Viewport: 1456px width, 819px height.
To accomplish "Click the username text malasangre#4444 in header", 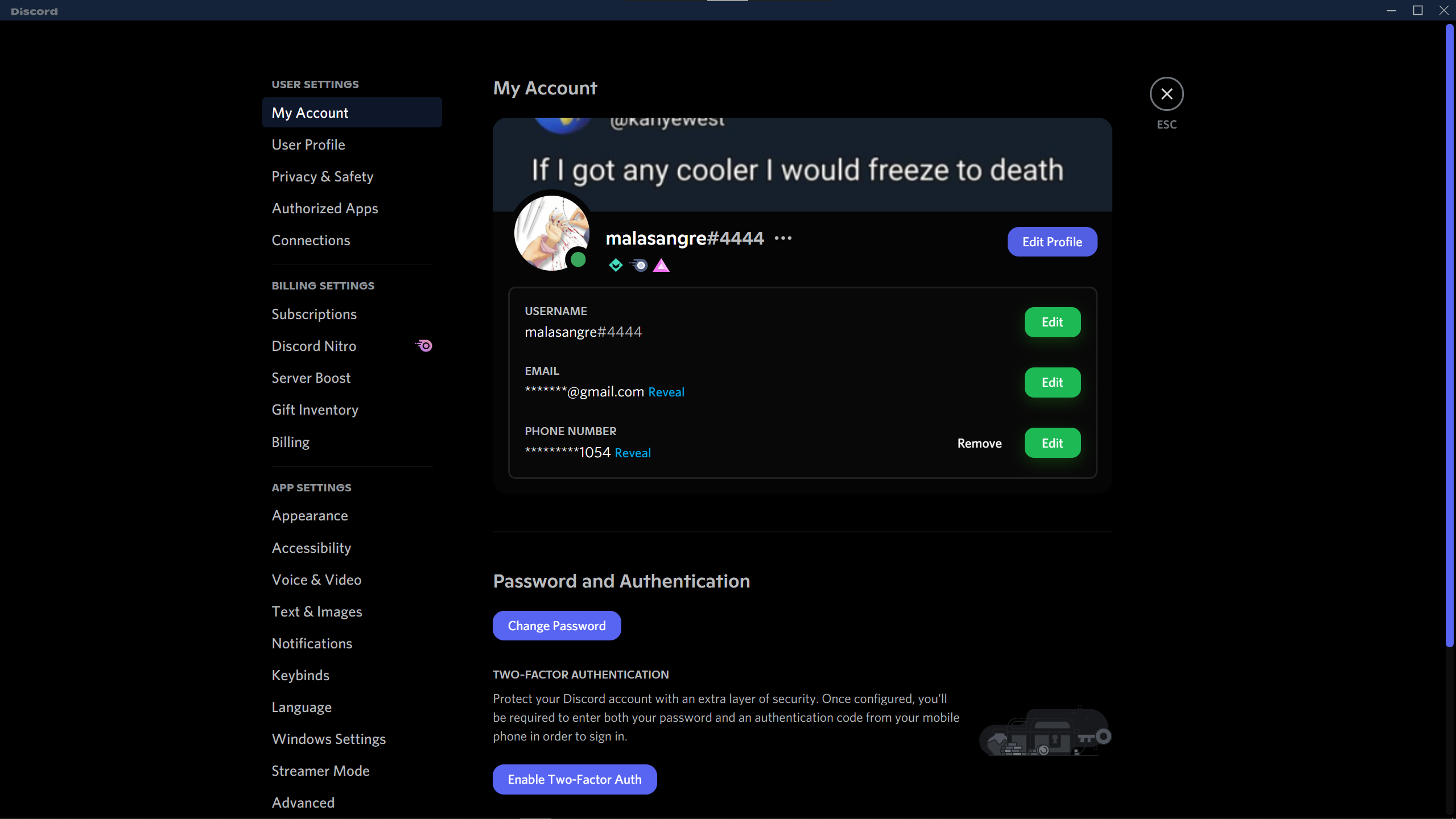I will point(684,238).
